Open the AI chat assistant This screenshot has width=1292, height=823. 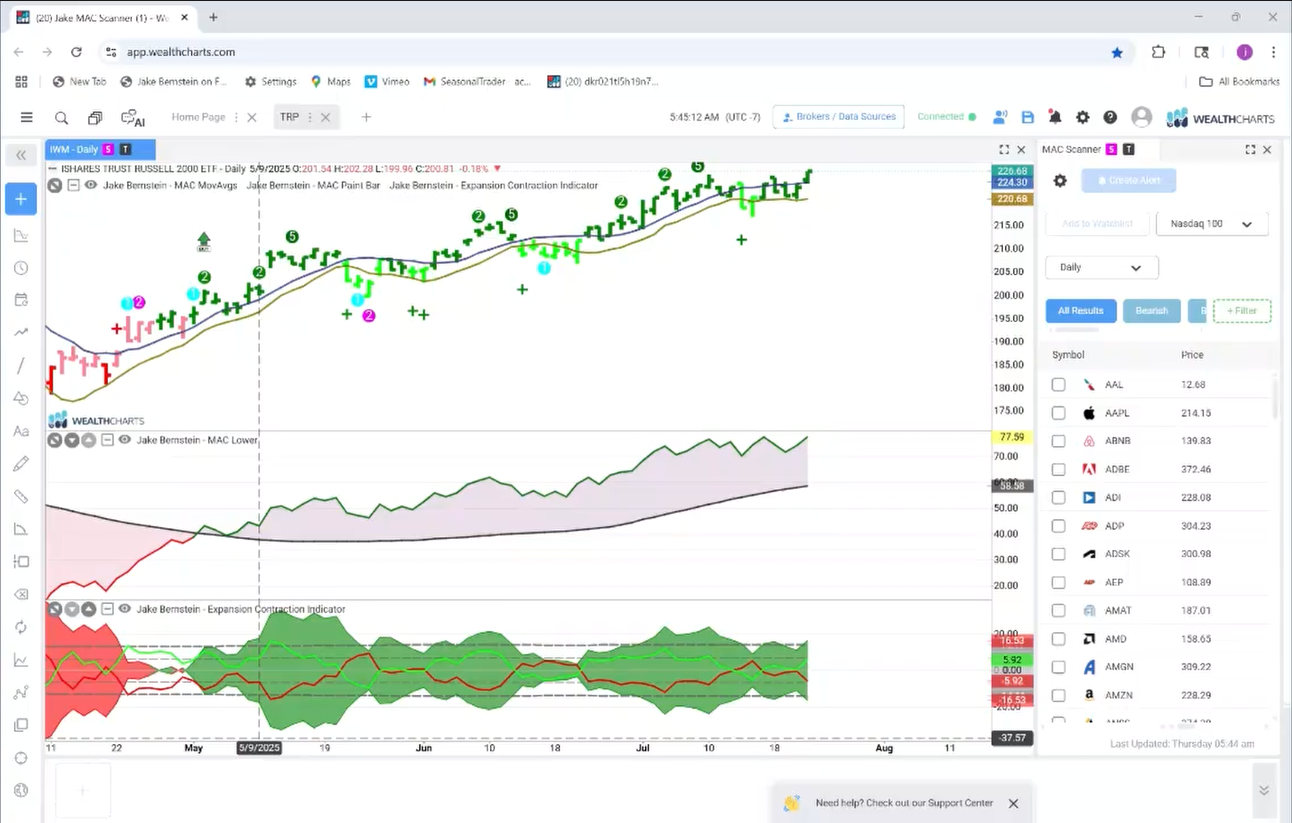pos(133,118)
